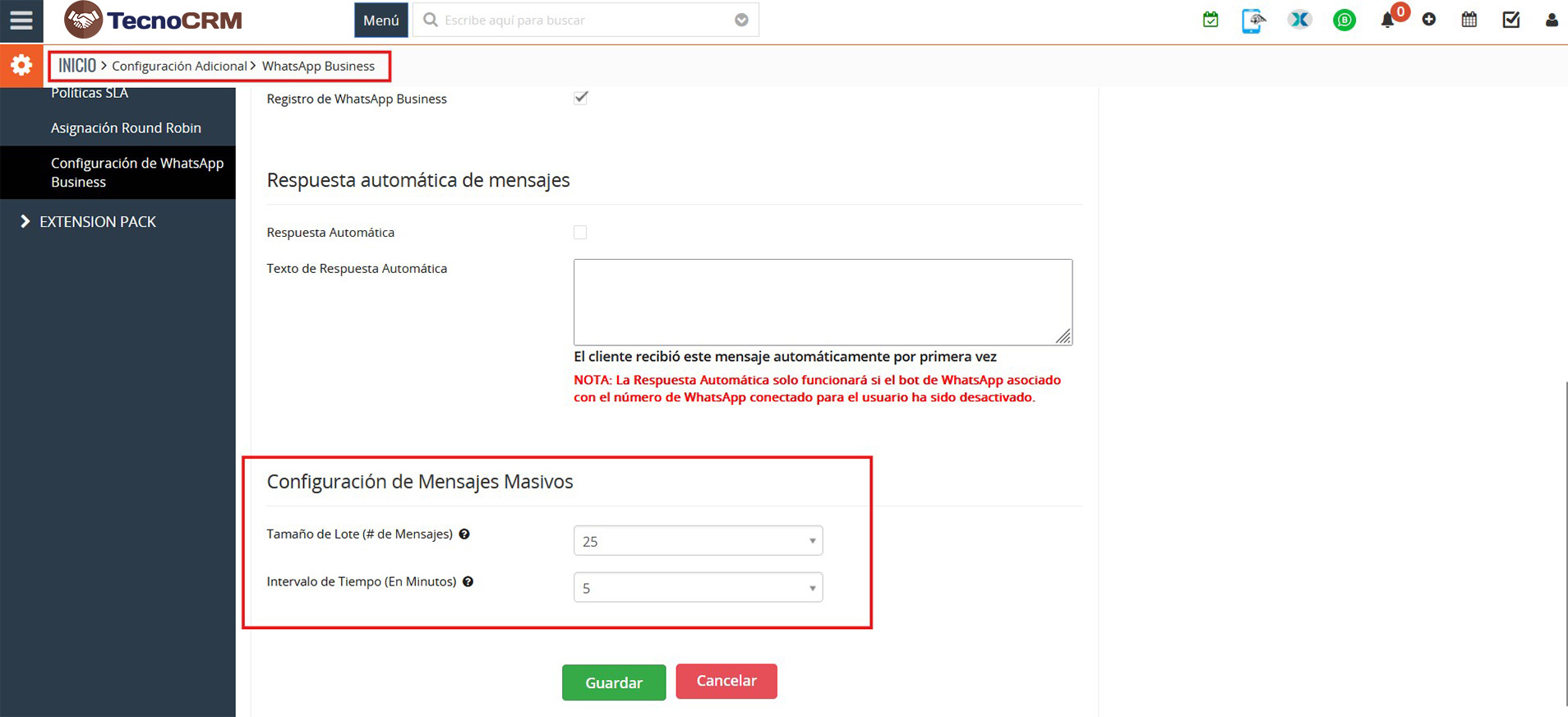Image resolution: width=1568 pixels, height=717 pixels.
Task: Click the INICIO breadcrumb link
Action: click(x=77, y=66)
